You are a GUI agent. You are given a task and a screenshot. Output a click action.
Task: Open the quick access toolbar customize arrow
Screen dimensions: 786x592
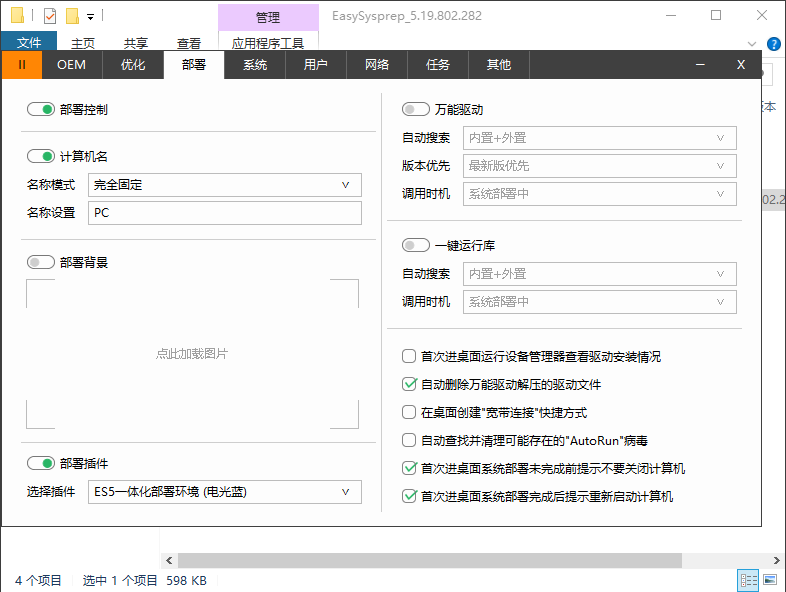click(x=91, y=16)
